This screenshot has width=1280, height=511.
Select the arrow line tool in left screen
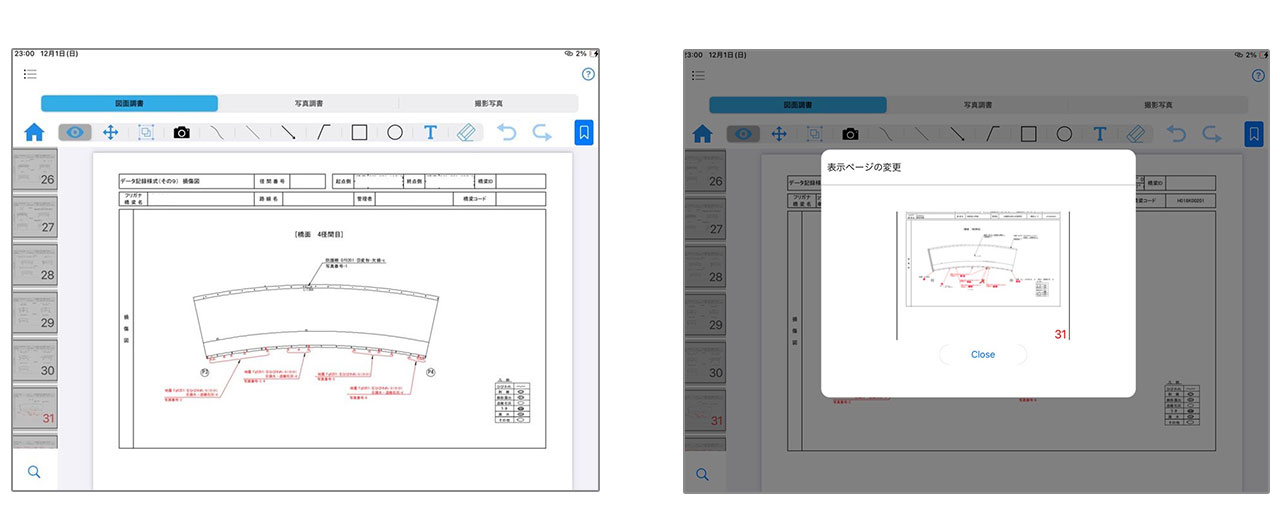(288, 132)
